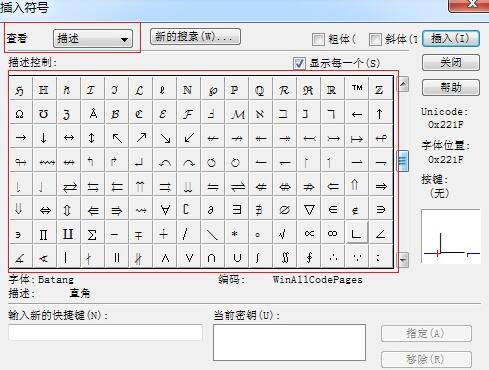The width and height of the screenshot is (489, 370).
Task: Focus the 输入新的快捷键(N) input field
Action: tap(105, 333)
